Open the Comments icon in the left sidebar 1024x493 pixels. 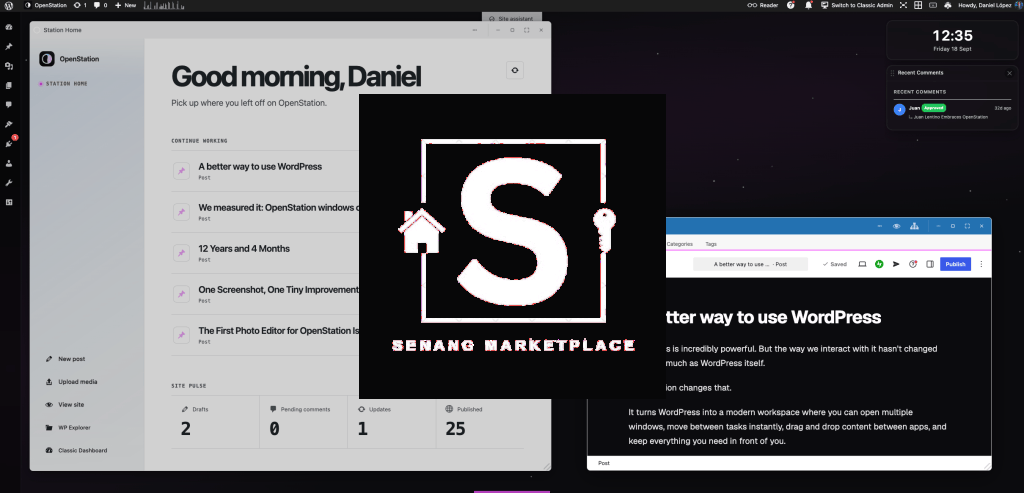(9, 104)
